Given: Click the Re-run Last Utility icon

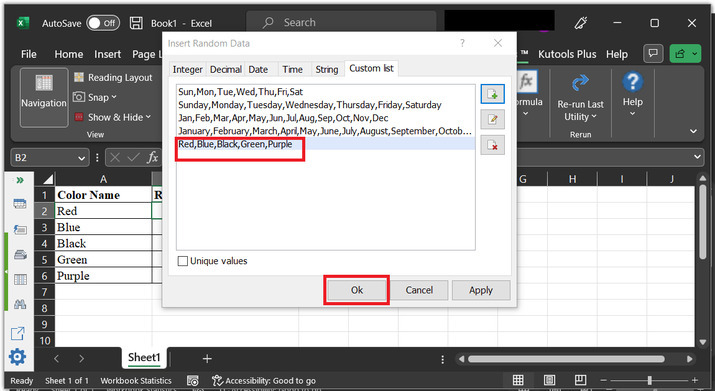Looking at the screenshot, I should click(580, 83).
